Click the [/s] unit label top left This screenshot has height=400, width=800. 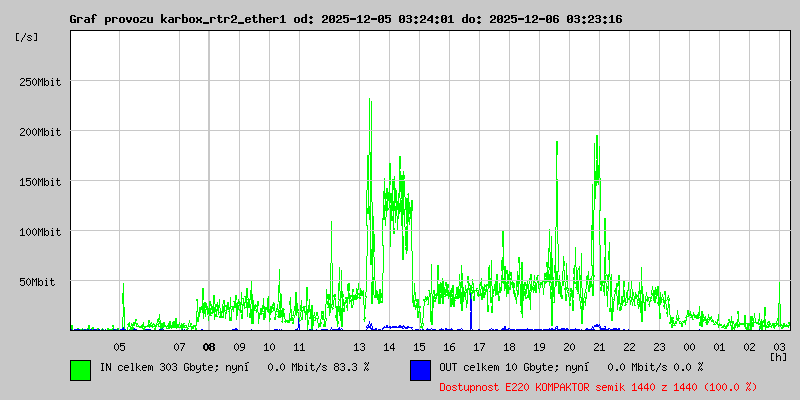27,36
